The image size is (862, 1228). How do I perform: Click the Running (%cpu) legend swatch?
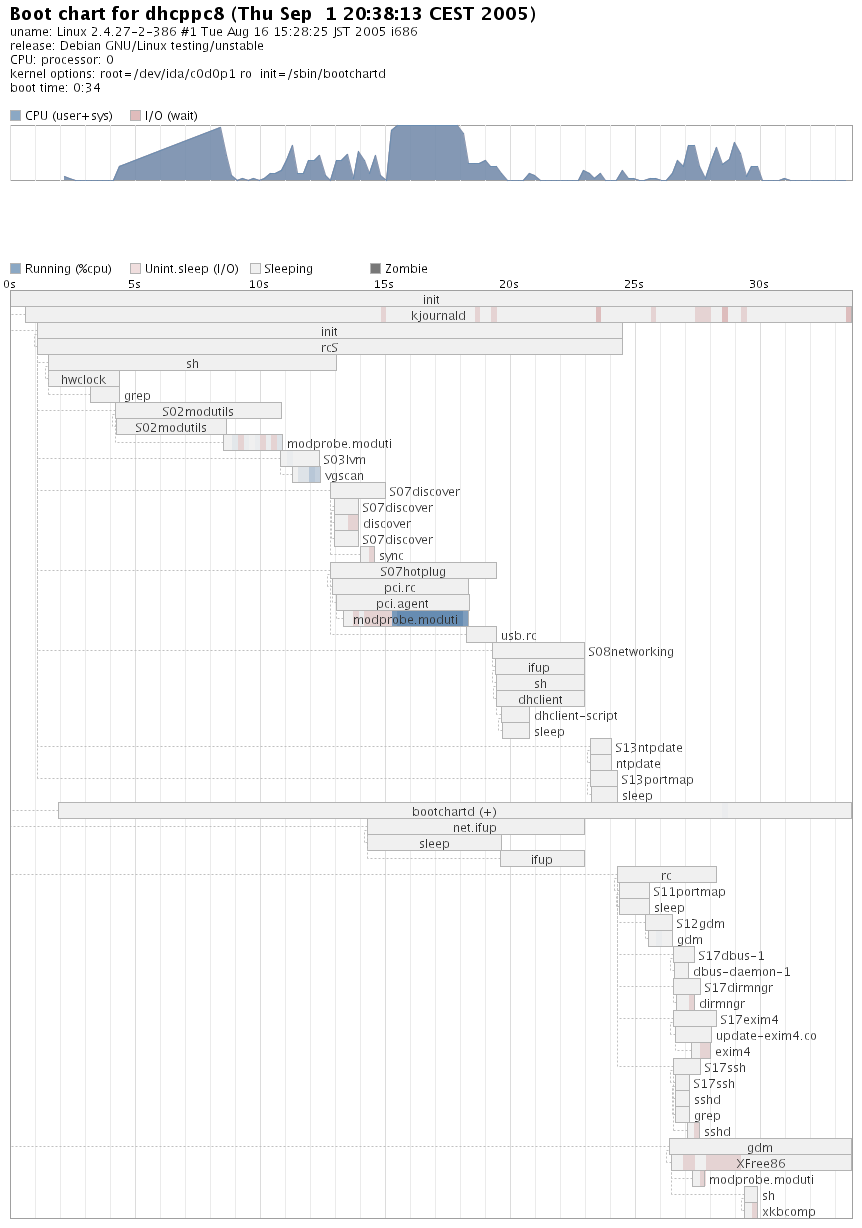15,269
